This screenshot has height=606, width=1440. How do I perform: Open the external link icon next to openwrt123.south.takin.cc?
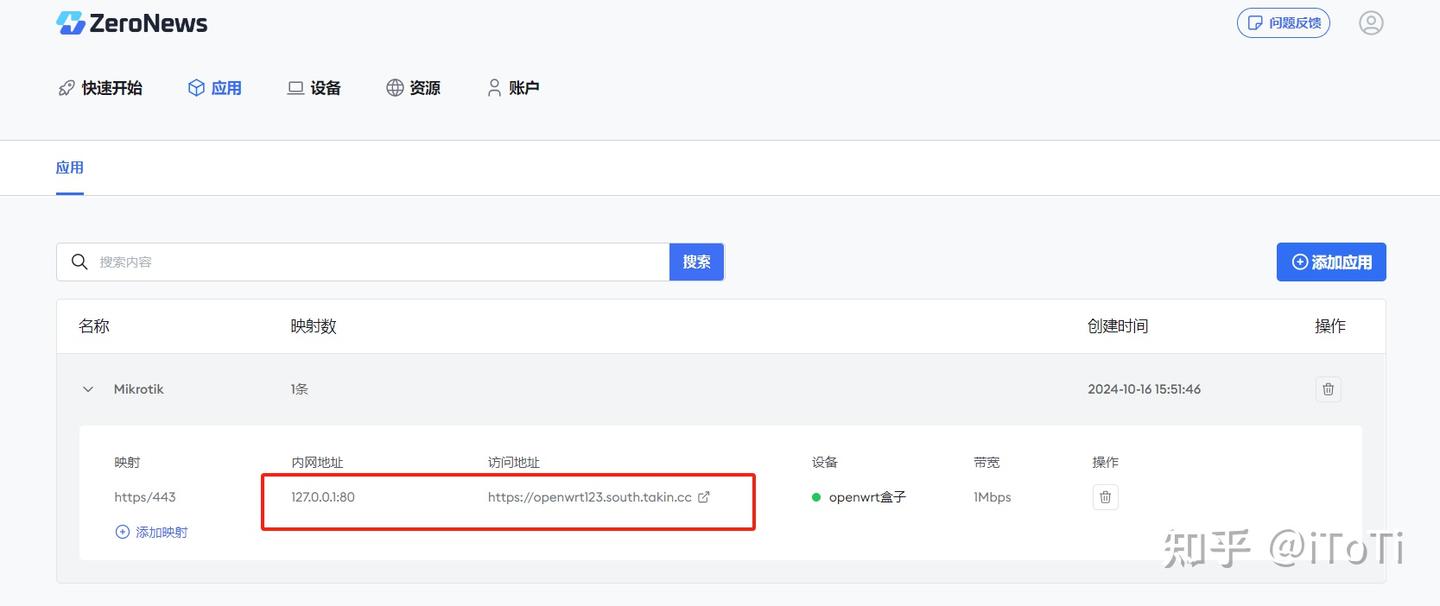(x=704, y=496)
